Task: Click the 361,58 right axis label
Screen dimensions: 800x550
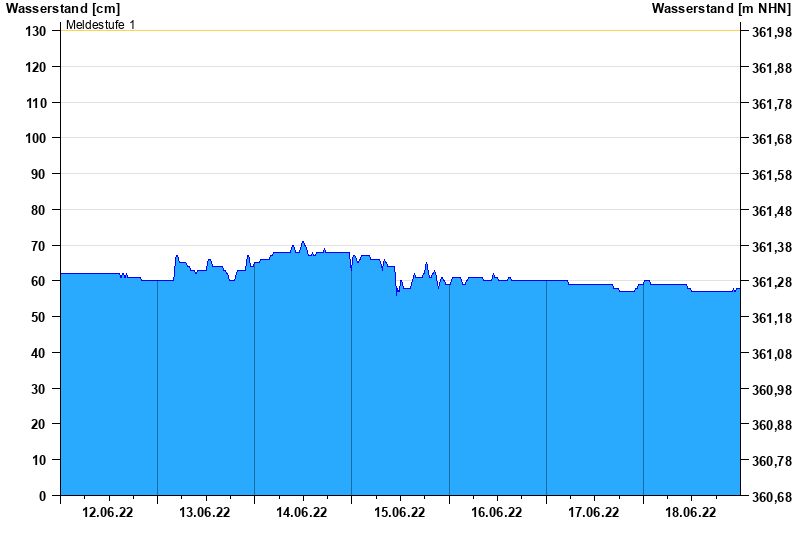Action: pyautogui.click(x=770, y=175)
